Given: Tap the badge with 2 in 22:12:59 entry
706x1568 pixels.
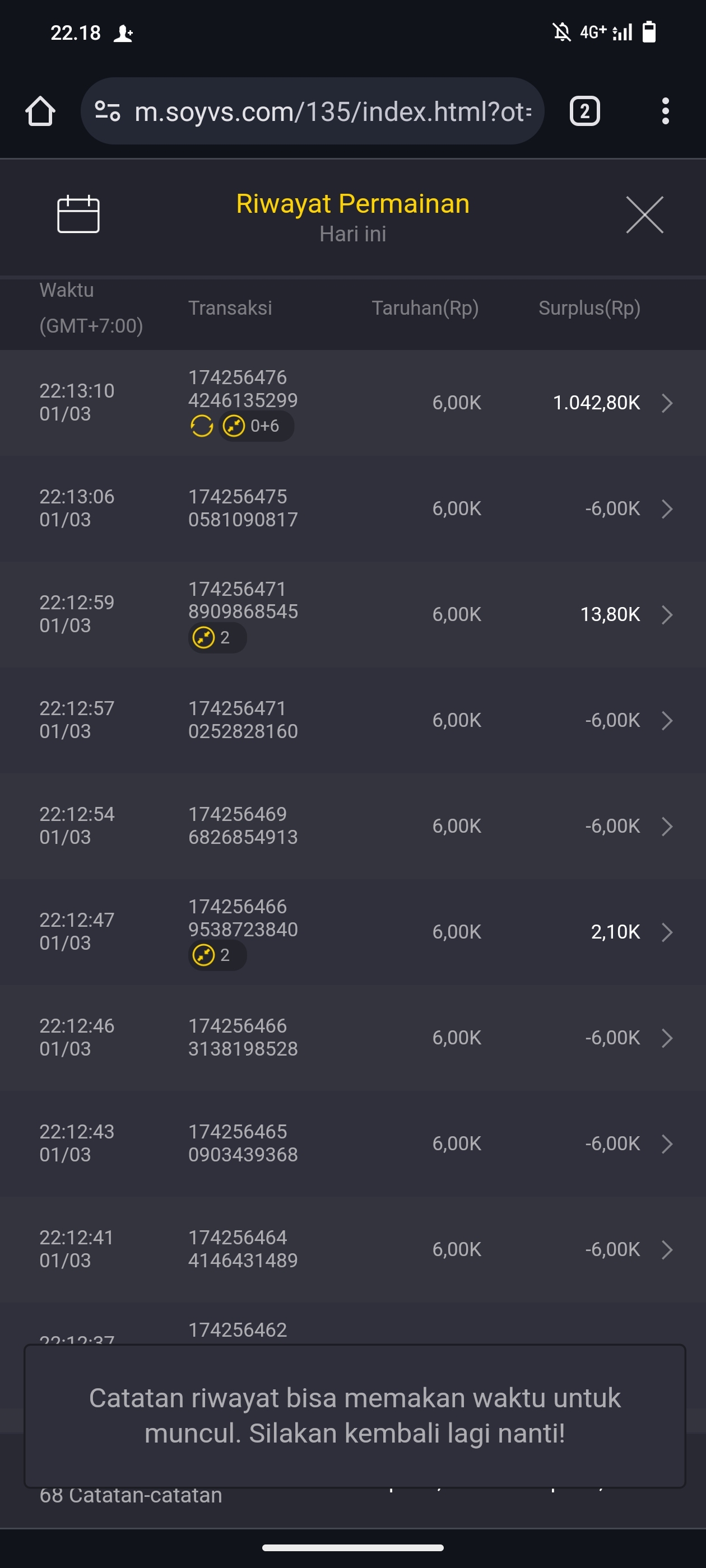Looking at the screenshot, I should [217, 638].
